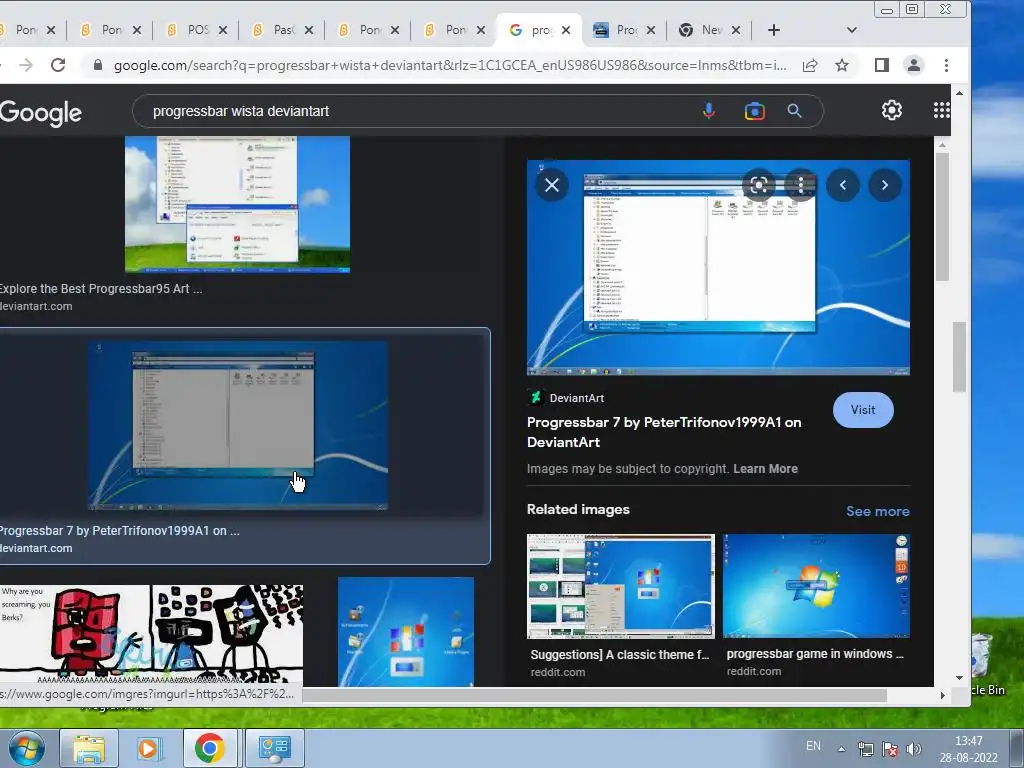Screen dimensions: 1024x768
Task: Click the horizontal scrollbar right arrow
Action: click(942, 696)
